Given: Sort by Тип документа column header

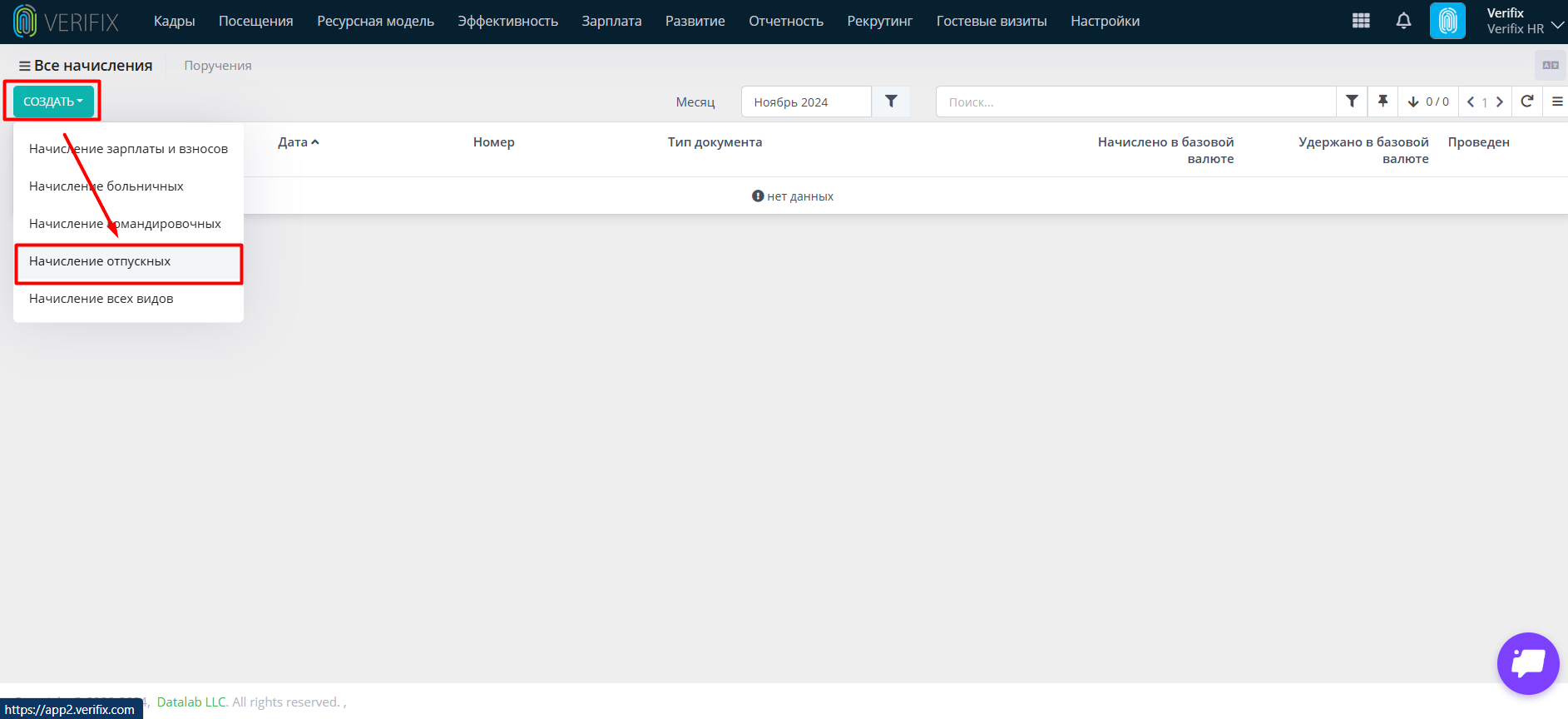Looking at the screenshot, I should (x=715, y=142).
